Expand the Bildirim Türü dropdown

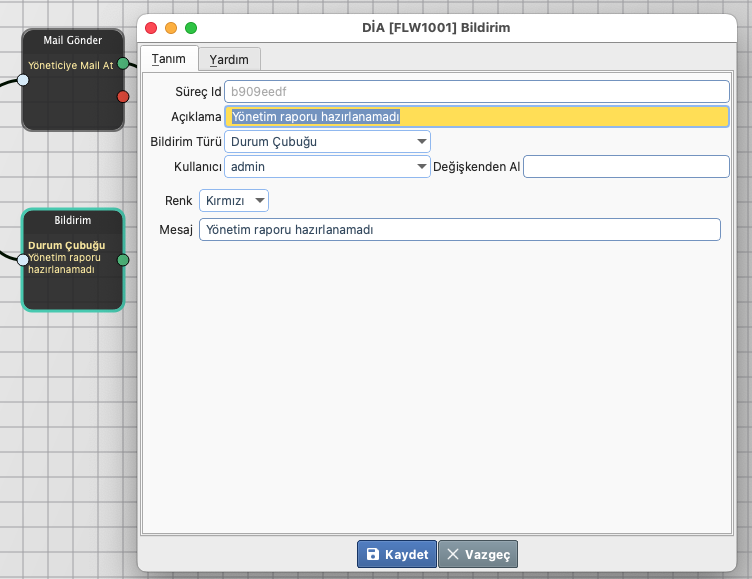click(x=327, y=141)
